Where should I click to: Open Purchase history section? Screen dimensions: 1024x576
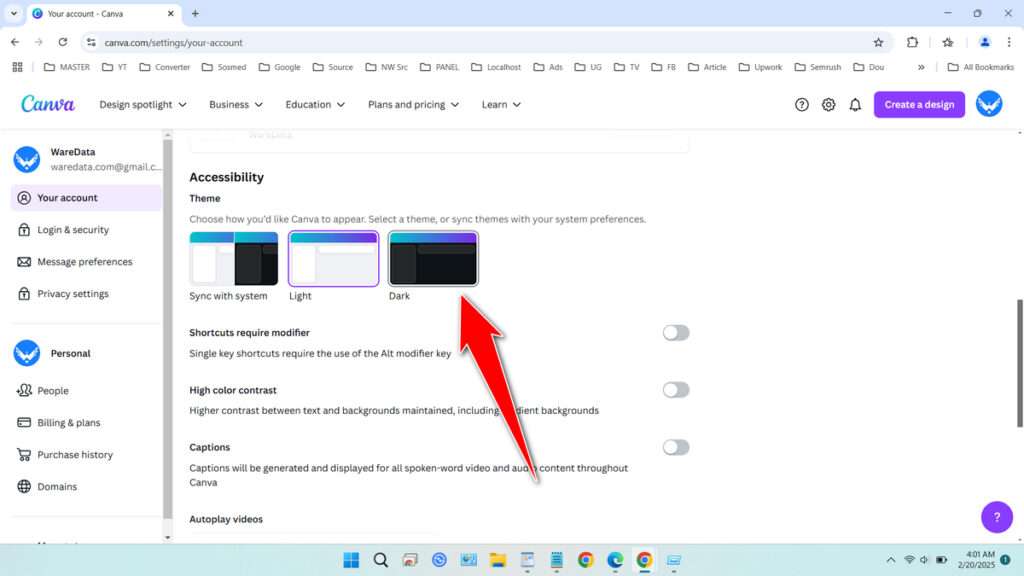click(x=86, y=455)
